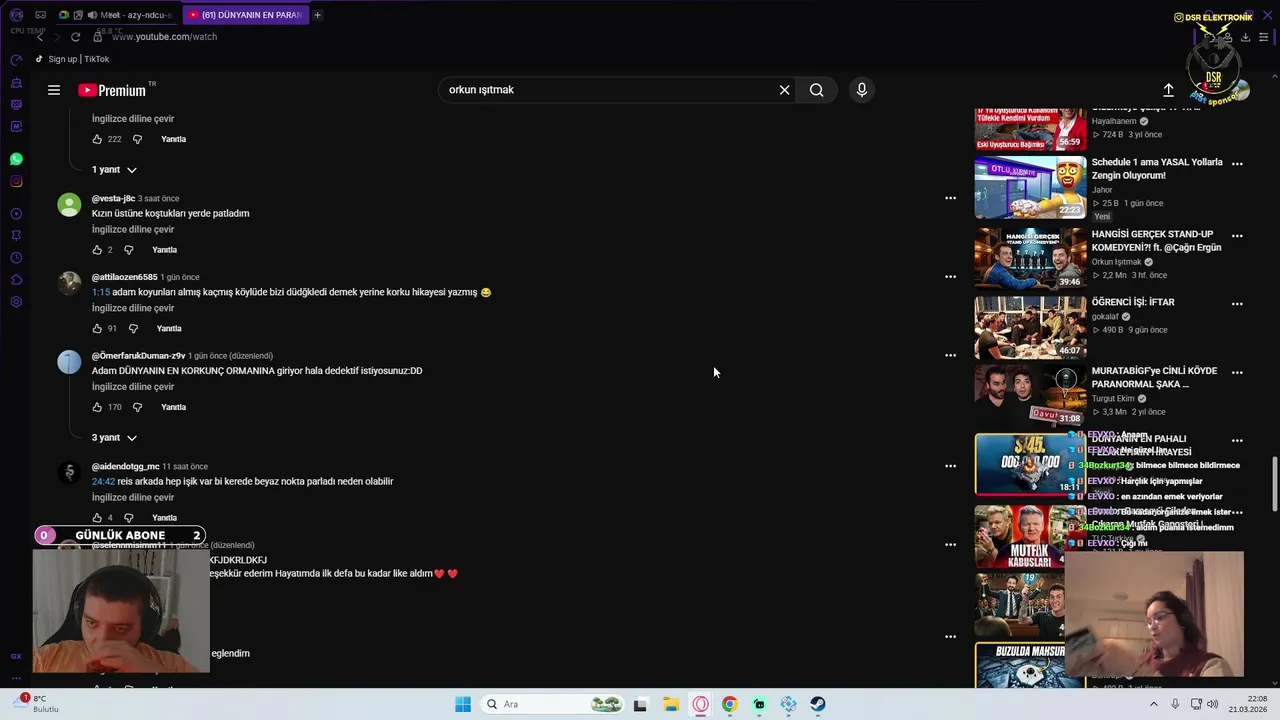Clear the search text with the X
The width and height of the screenshot is (1280, 720).
click(785, 90)
